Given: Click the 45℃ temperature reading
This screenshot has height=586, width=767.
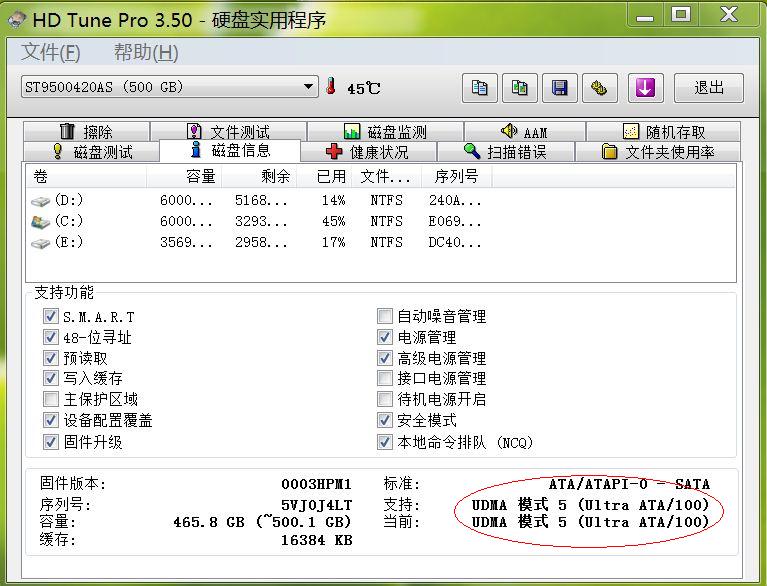Looking at the screenshot, I should point(363,89).
